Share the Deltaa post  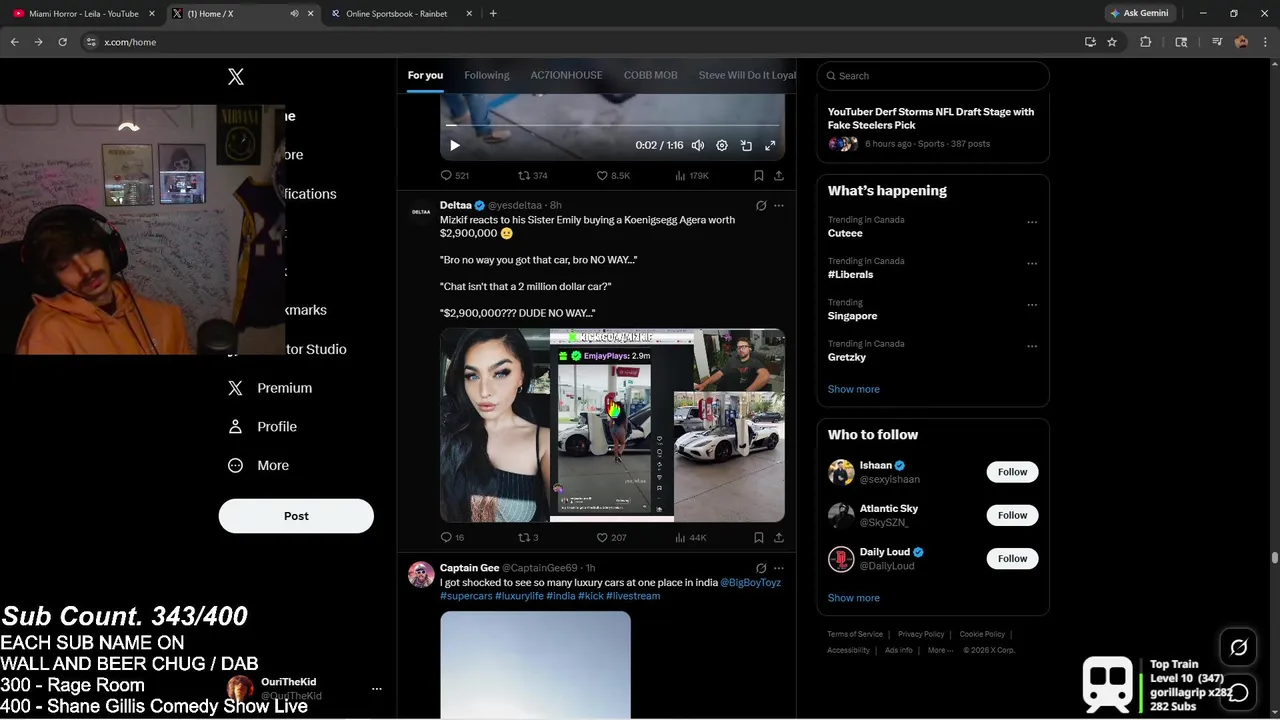point(779,537)
